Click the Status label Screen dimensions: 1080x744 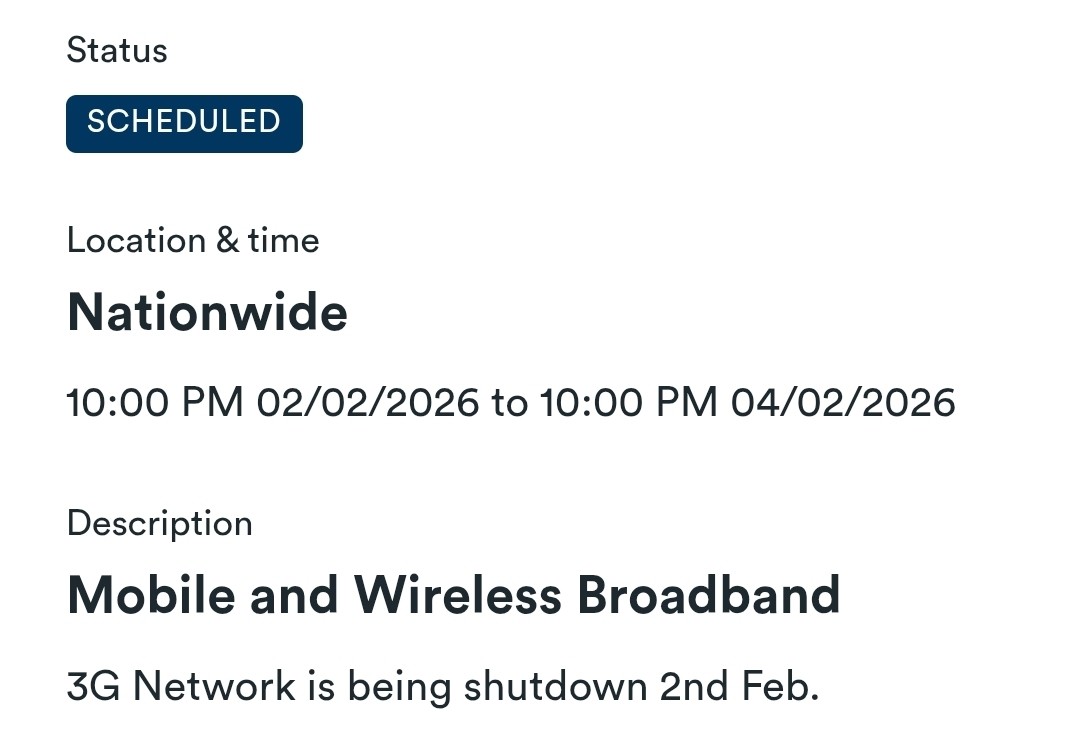(117, 50)
